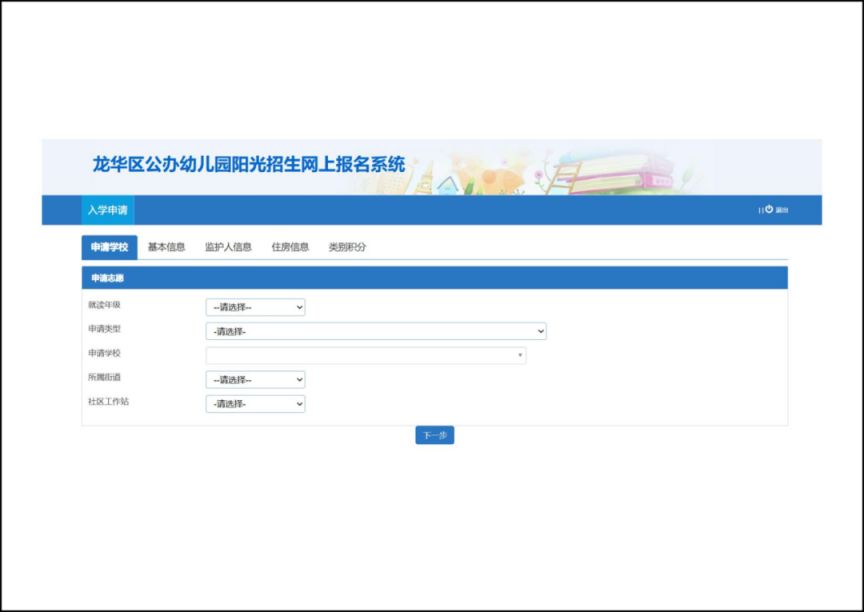Expand the 所属街道 dropdown
Screen dimensions: 864x612
pos(256,380)
